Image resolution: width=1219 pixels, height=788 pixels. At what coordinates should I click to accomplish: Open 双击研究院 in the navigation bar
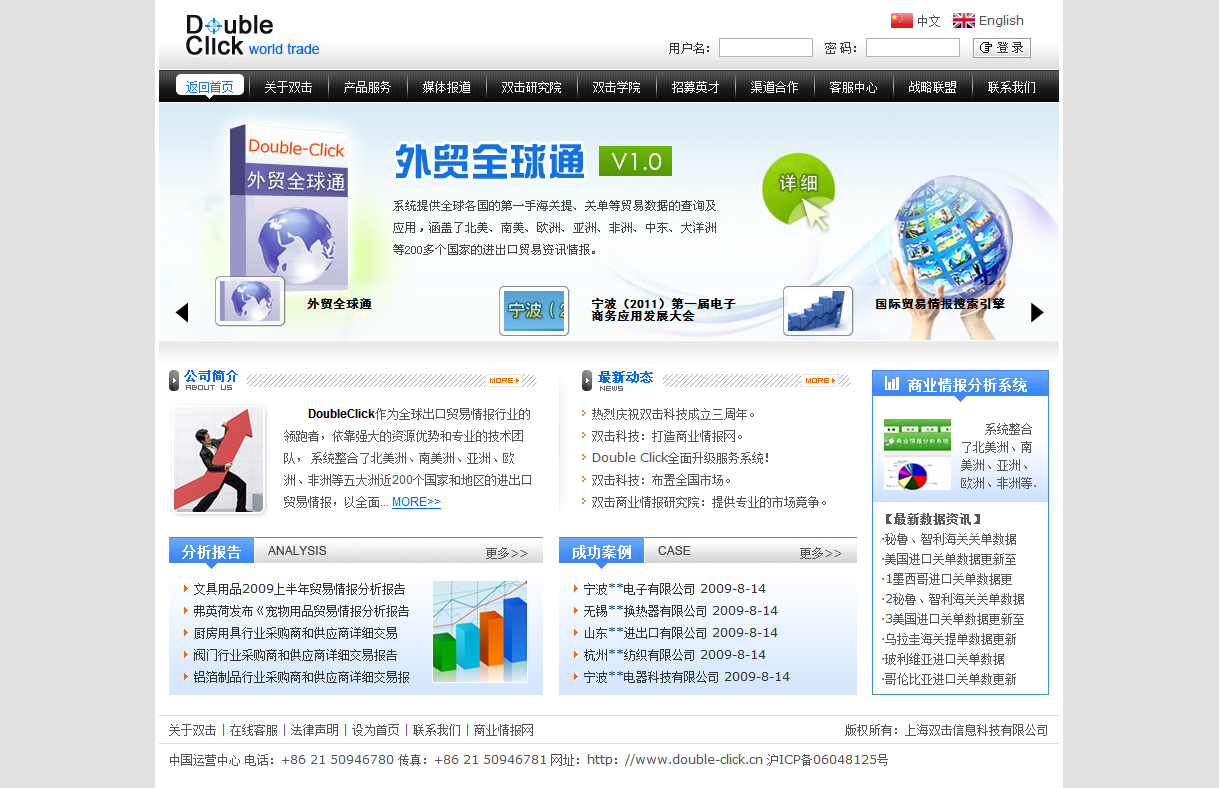[531, 87]
